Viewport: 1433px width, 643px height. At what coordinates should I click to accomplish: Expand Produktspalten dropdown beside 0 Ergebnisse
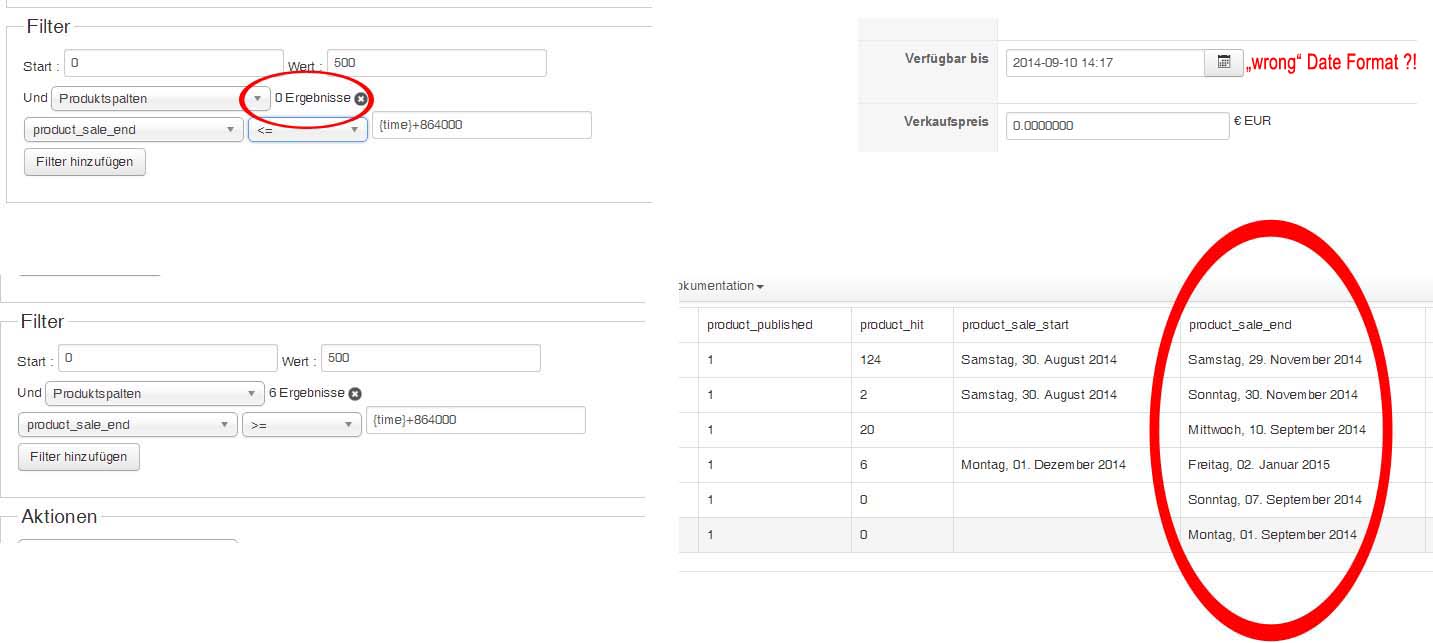[x=160, y=99]
